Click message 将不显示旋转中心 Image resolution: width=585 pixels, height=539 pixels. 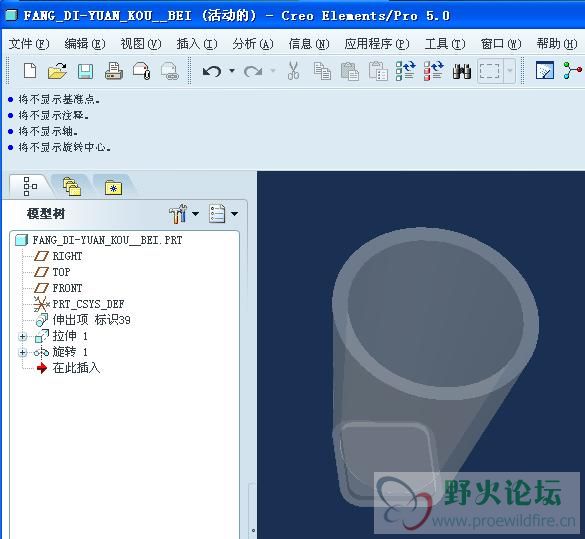pyautogui.click(x=64, y=147)
